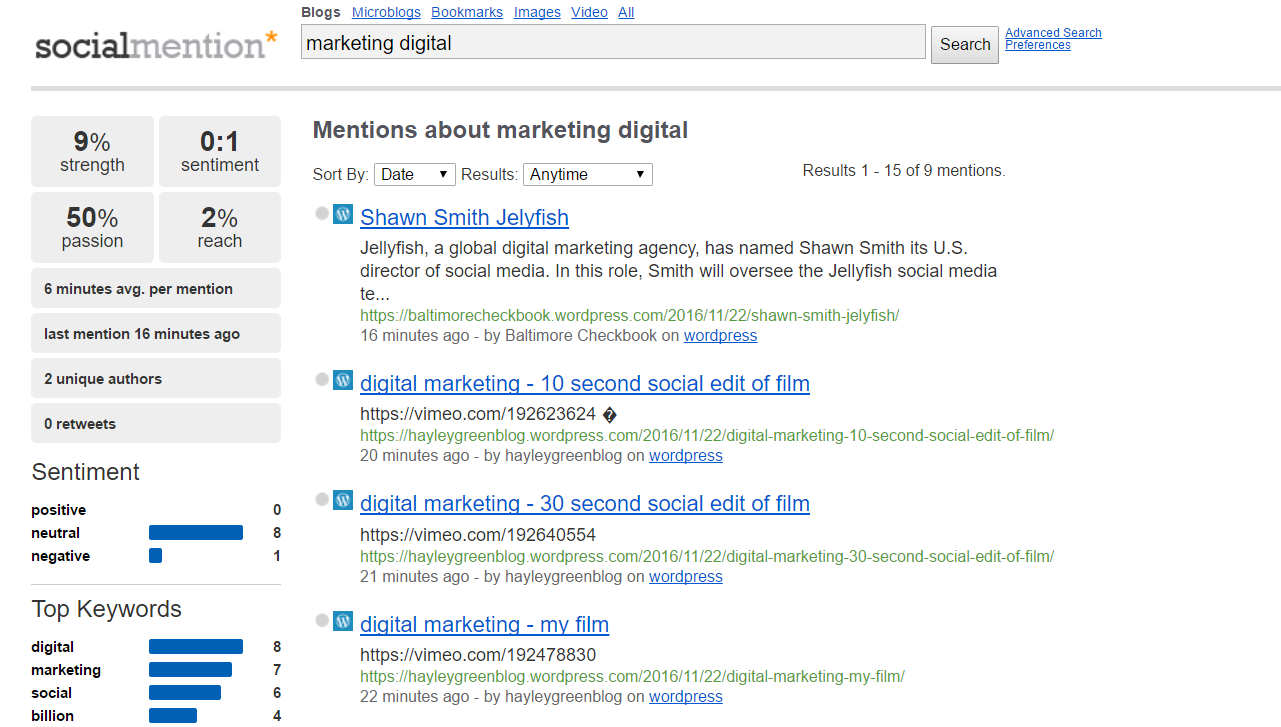Screen dimensions: 1281x727
Task: Click the billion keyword bar
Action: pyautogui.click(x=173, y=716)
